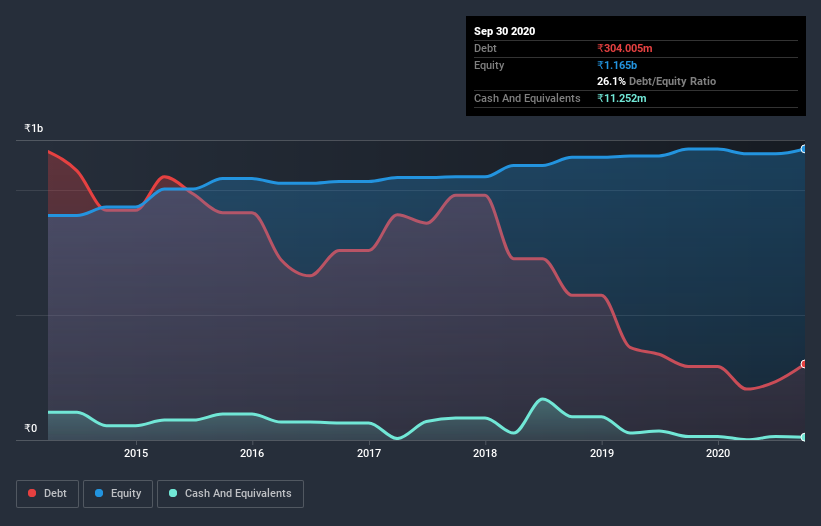
Task: Click the 2019 x-axis label
Action: pos(602,453)
